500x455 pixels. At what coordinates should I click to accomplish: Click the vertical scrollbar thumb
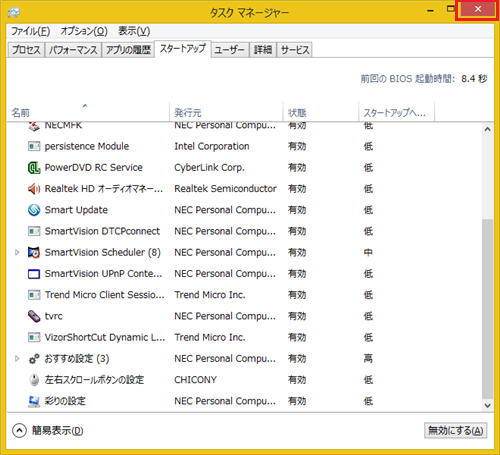tap(488, 308)
